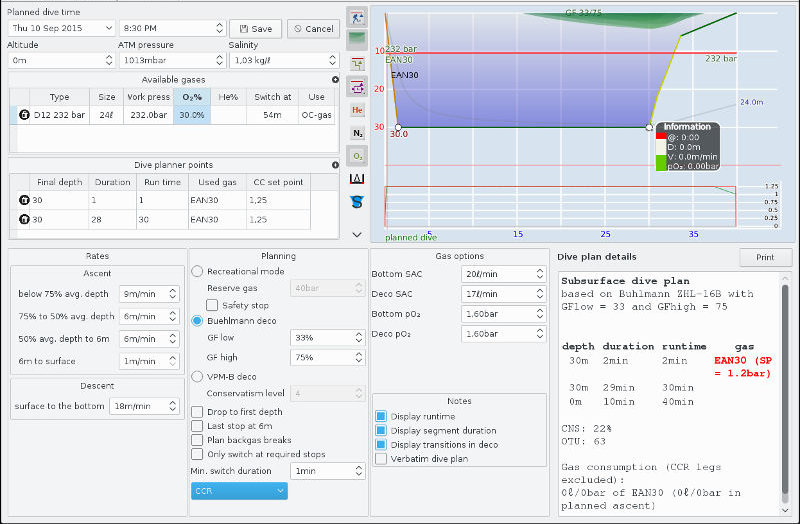Screen dimensions: 800x524
Task: Click the blue S scale graph icon
Action: (358, 201)
